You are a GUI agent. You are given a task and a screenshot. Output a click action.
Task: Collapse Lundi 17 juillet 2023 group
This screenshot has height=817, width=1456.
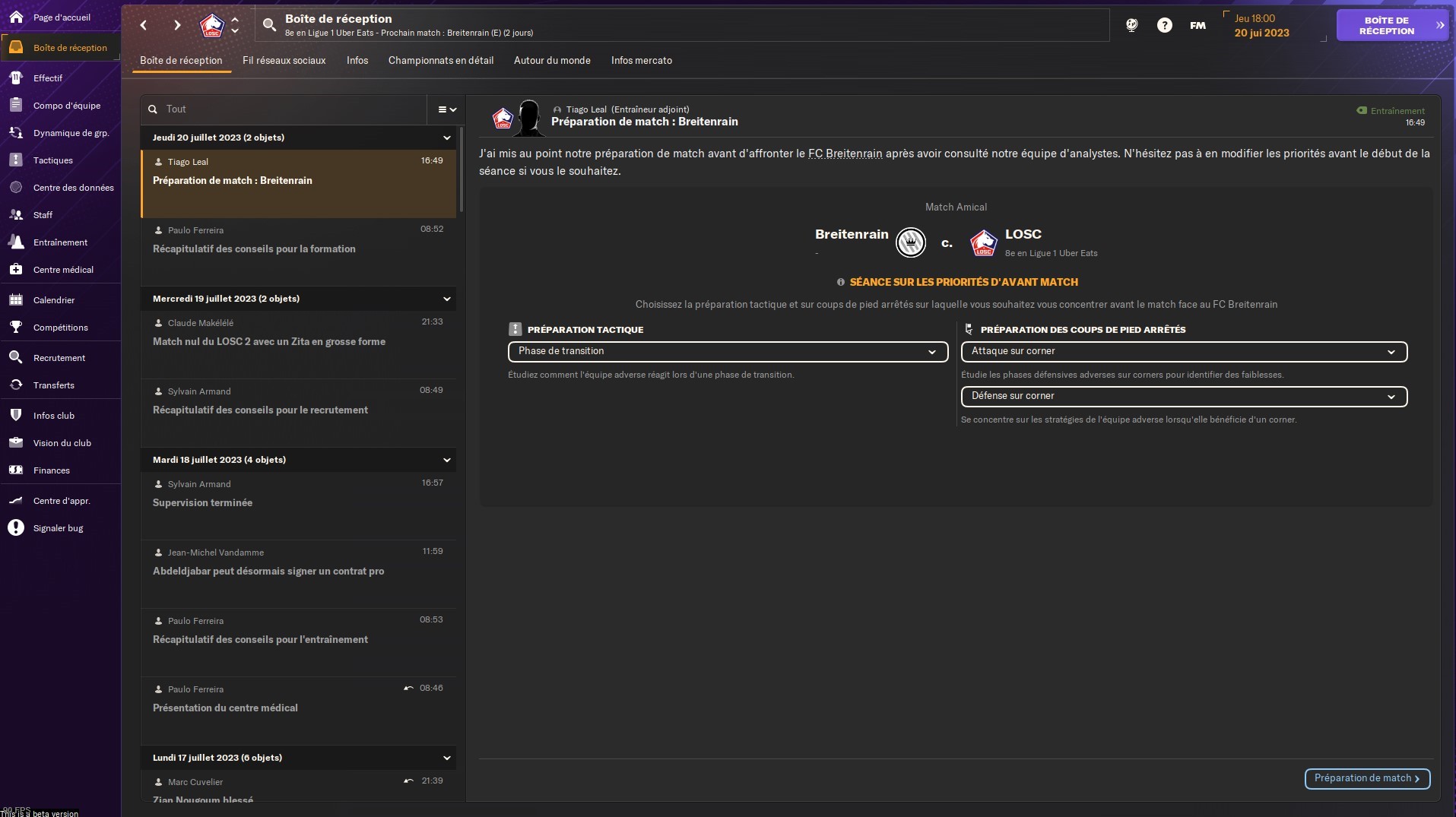point(447,758)
